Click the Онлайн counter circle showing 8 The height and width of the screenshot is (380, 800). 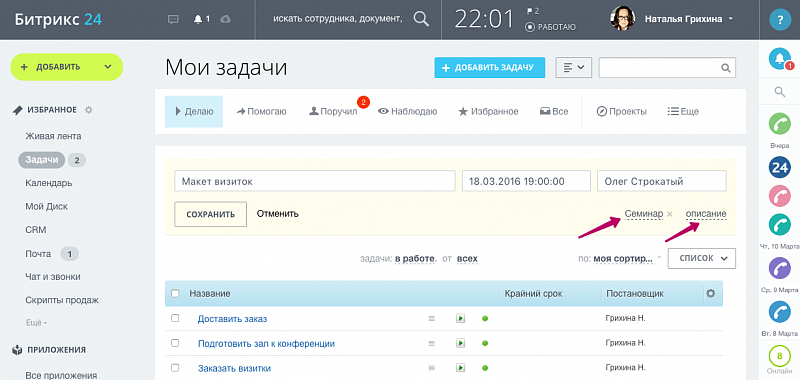[780, 356]
